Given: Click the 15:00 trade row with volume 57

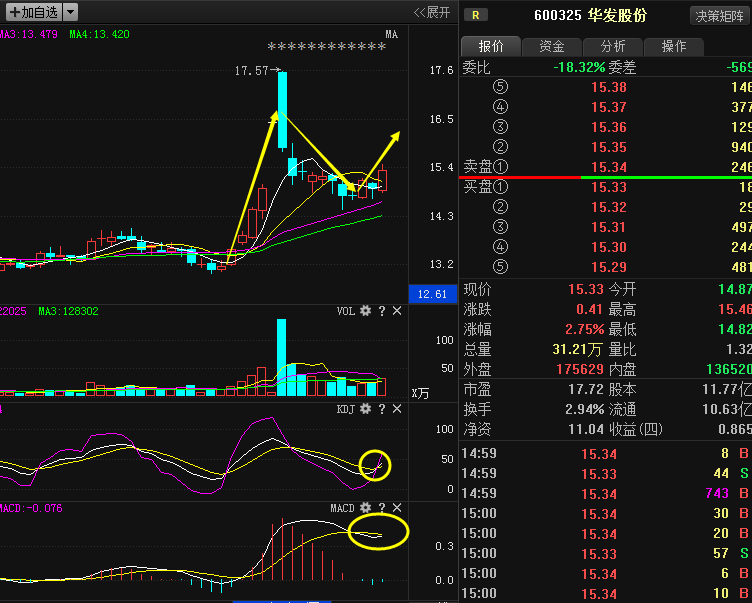Looking at the screenshot, I should [x=606, y=554].
